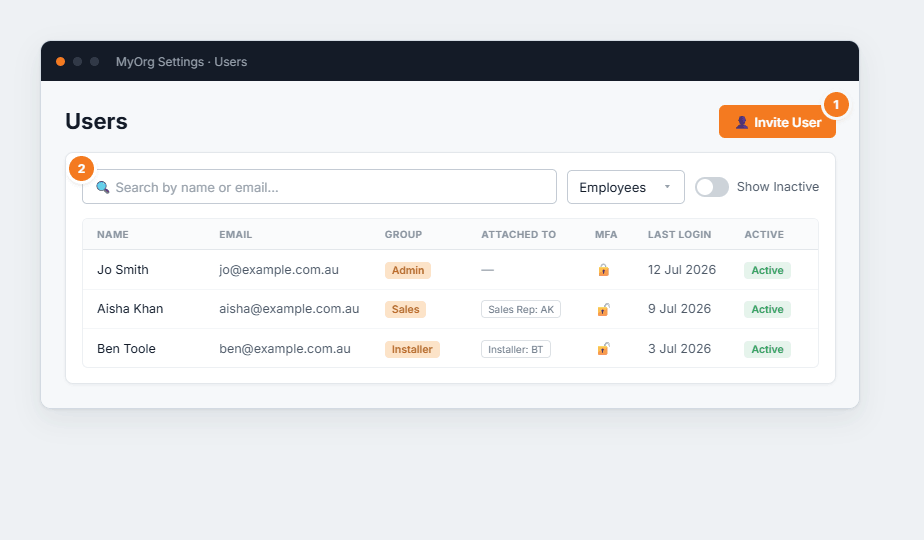This screenshot has height=540, width=924.
Task: Click the search magnifier icon
Action: point(103,187)
